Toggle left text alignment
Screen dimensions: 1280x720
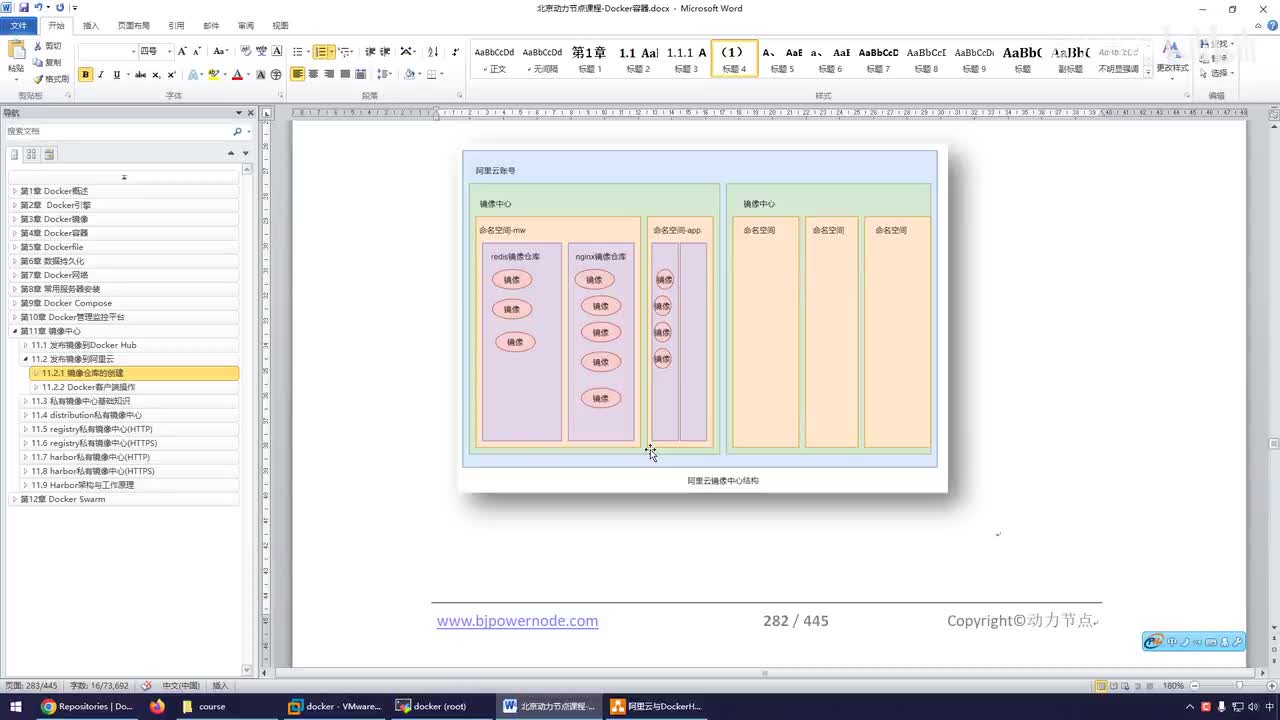coord(297,74)
